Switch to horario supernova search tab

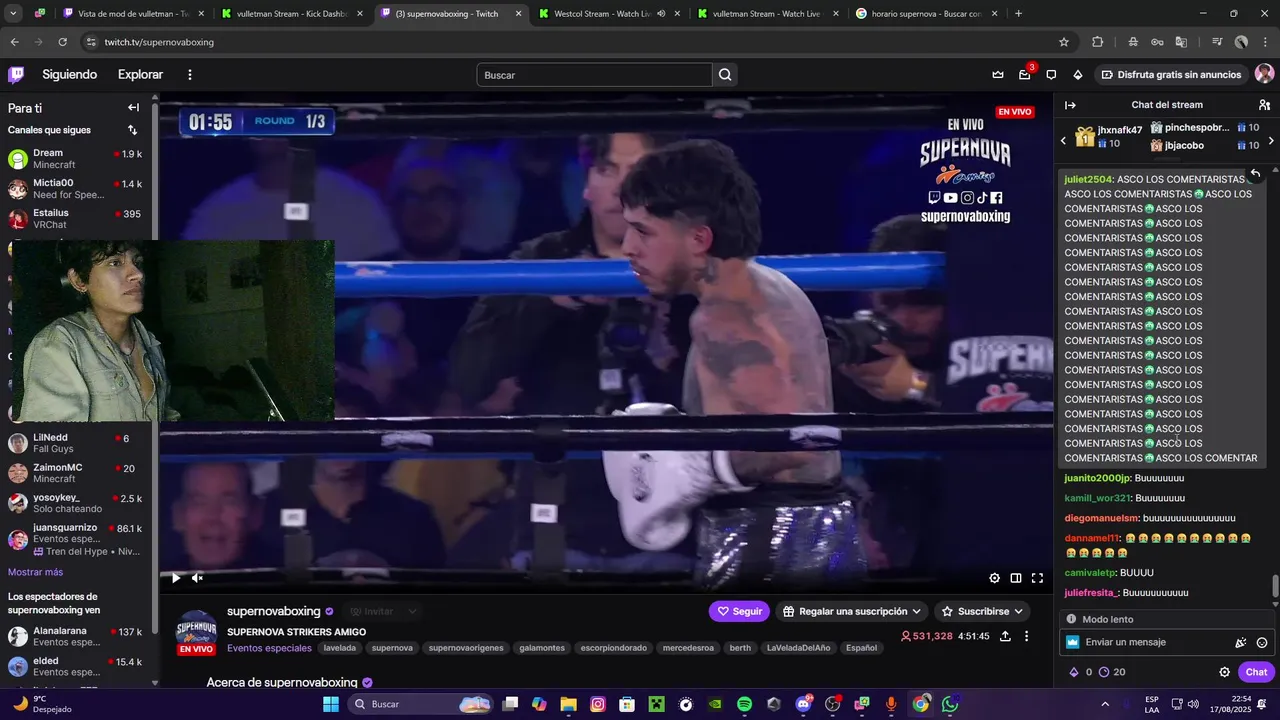pyautogui.click(x=926, y=14)
